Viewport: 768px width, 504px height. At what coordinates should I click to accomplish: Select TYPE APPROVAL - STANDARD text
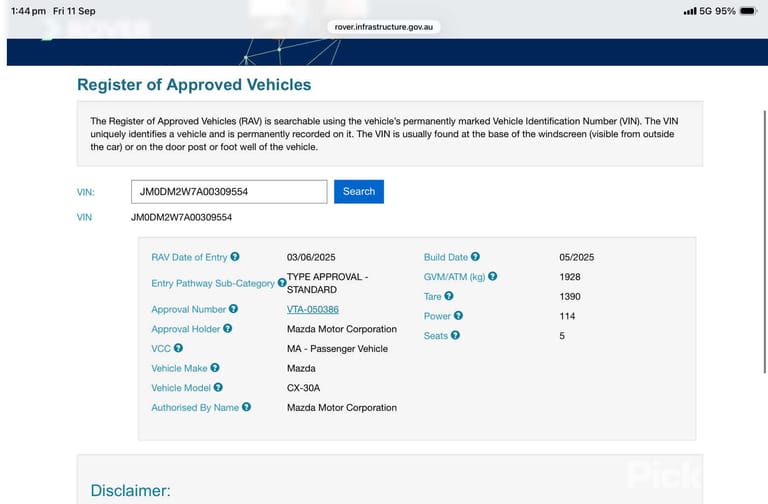pos(328,283)
